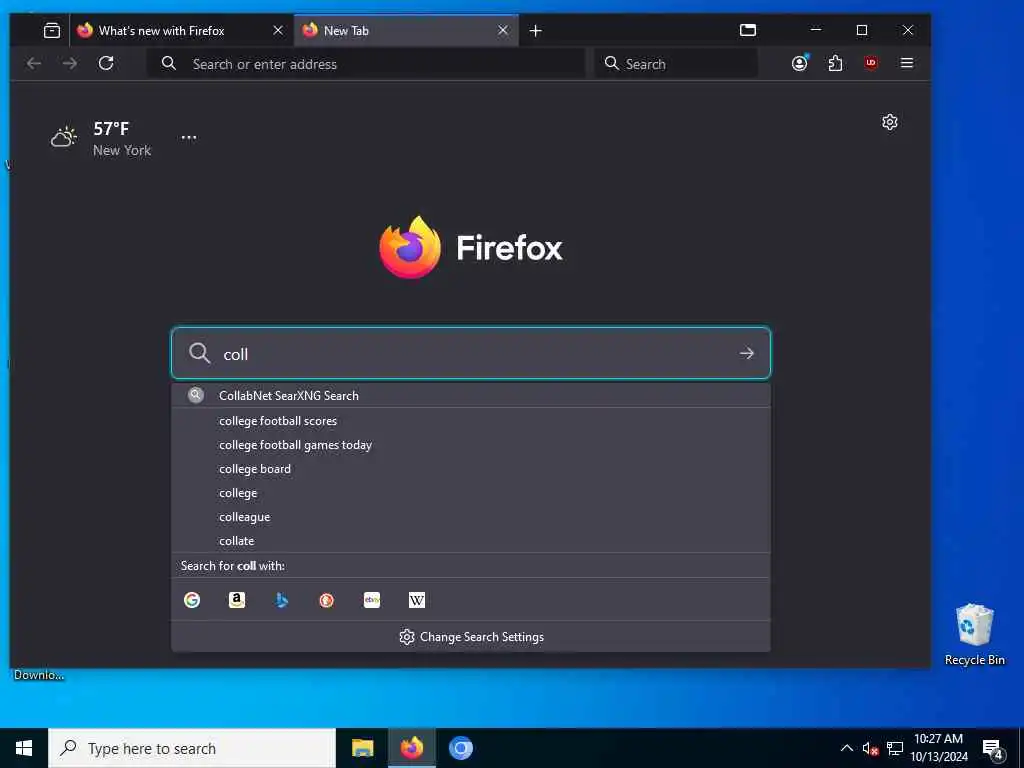Open Change Search Settings
This screenshot has width=1024, height=768.
click(x=471, y=637)
